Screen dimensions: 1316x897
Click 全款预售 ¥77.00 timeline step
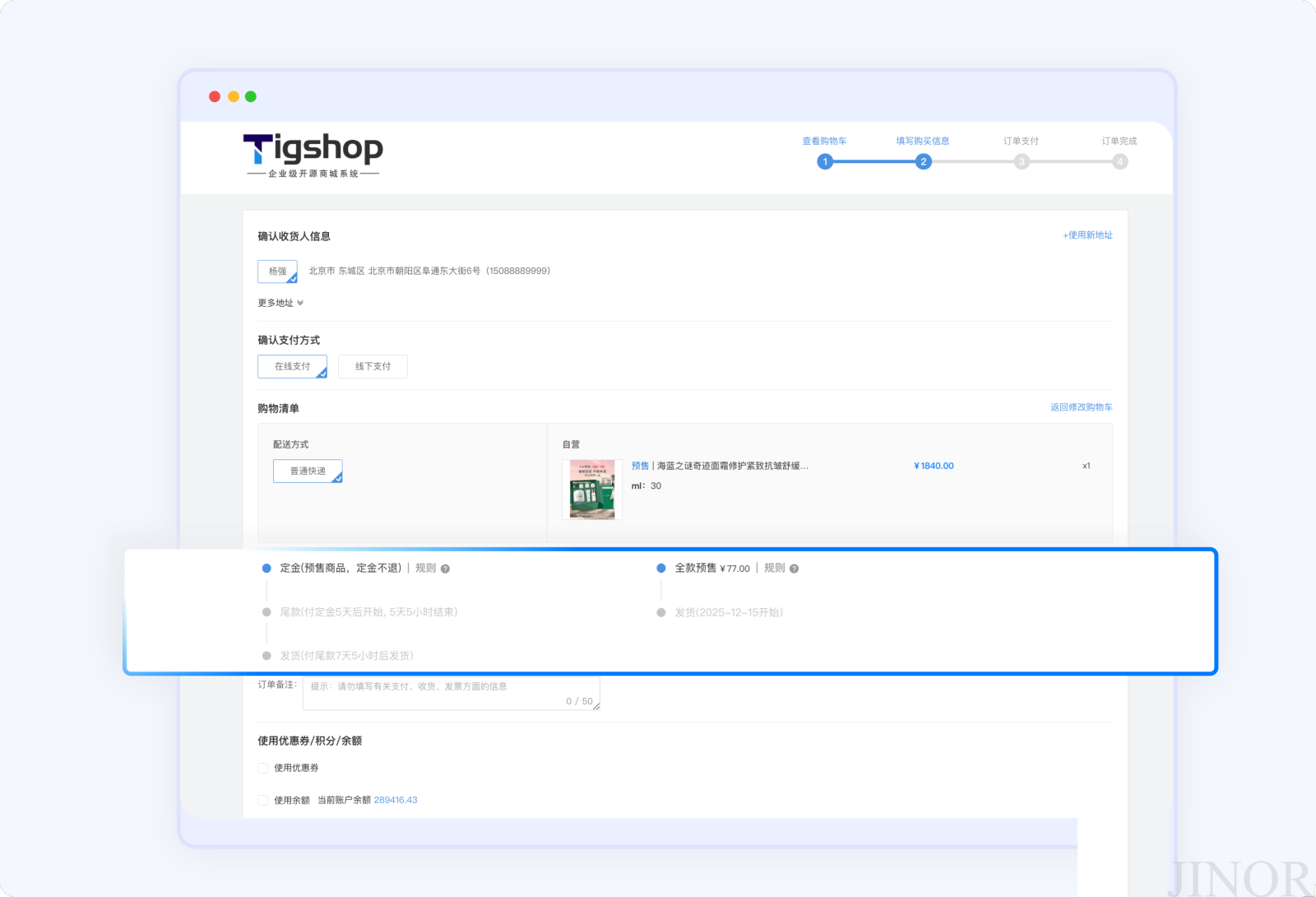(712, 568)
